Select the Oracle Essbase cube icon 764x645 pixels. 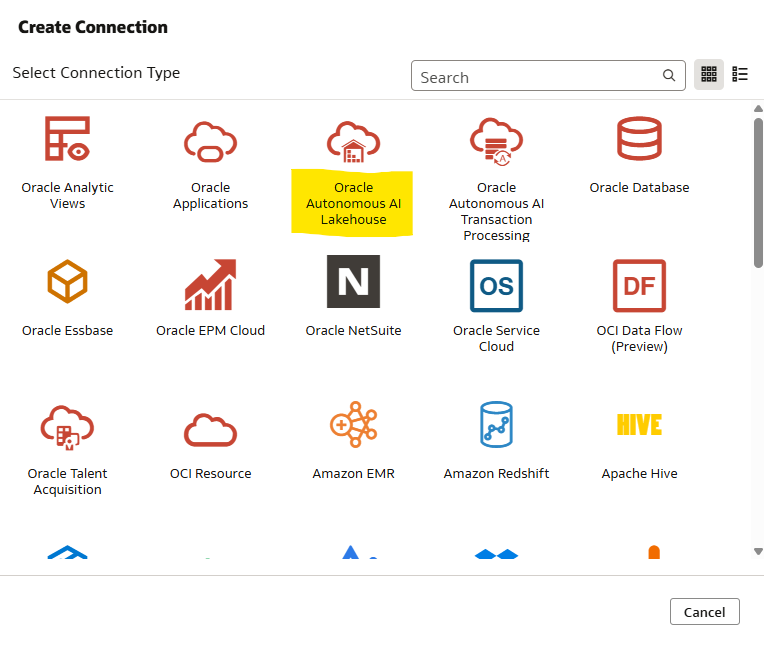[67, 281]
